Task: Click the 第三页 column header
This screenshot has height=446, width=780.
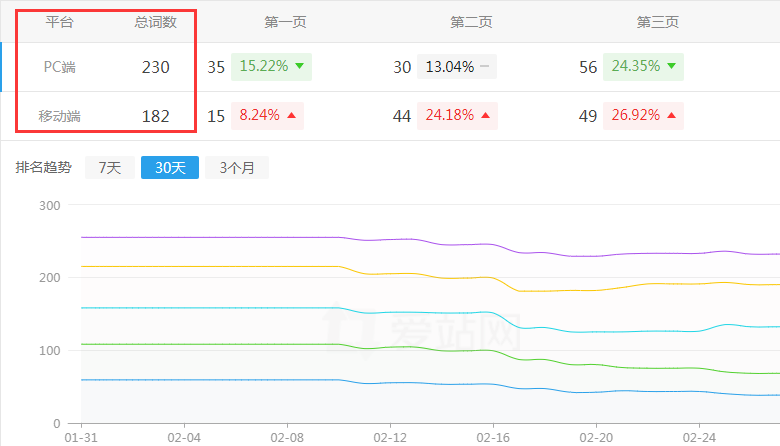Action: tap(657, 21)
